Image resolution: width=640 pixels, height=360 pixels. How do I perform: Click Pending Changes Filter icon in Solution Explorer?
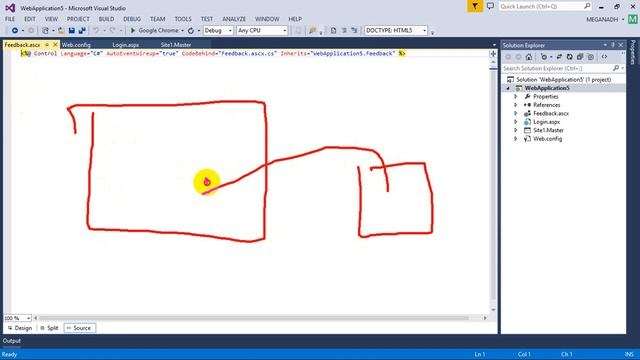[x=544, y=57]
